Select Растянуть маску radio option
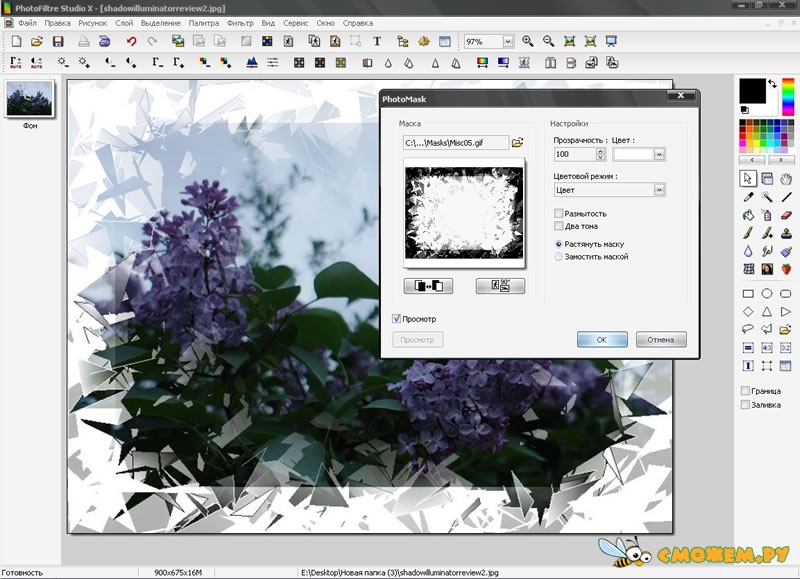800x579 pixels. [559, 244]
